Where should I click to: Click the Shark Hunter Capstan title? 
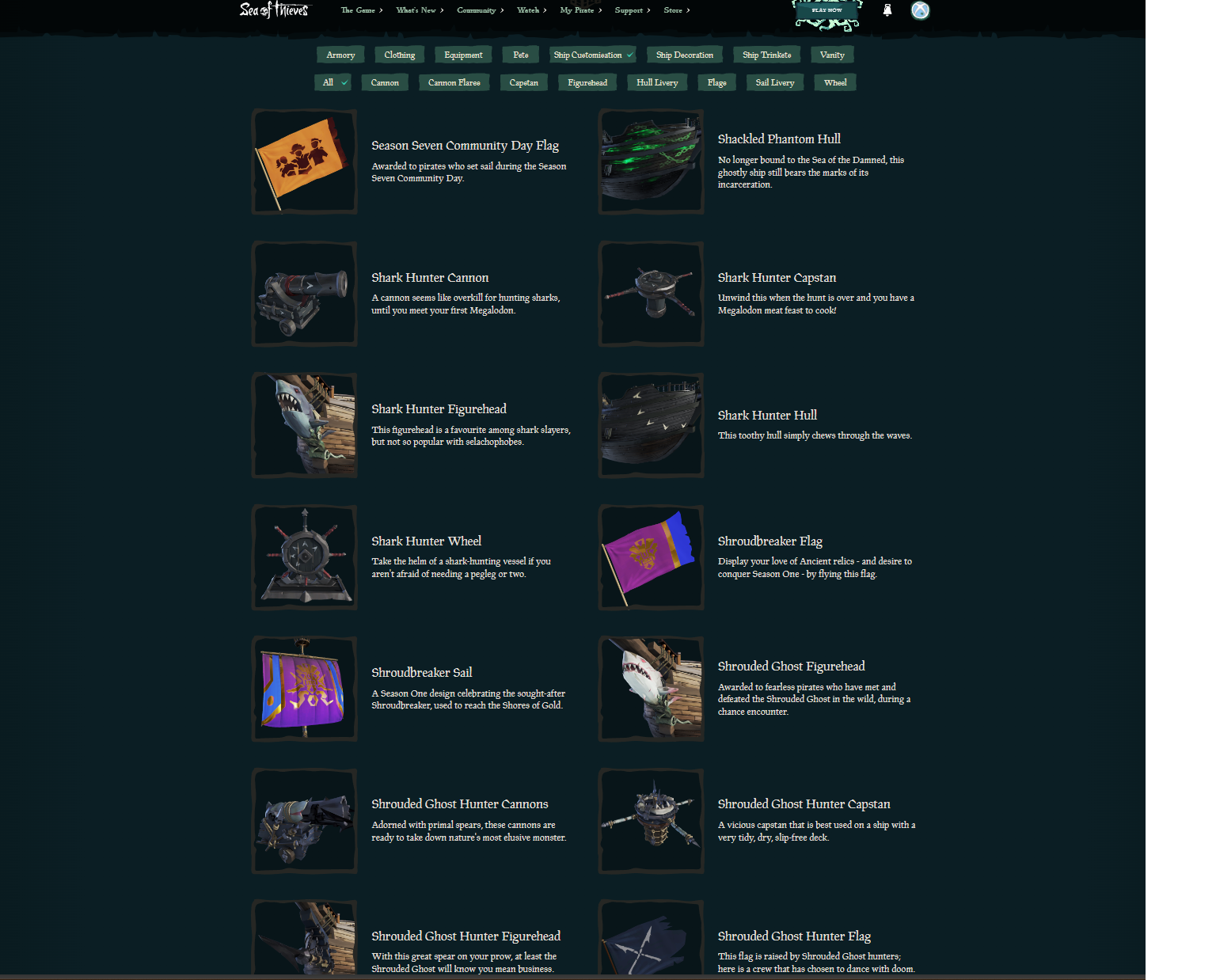tap(777, 278)
